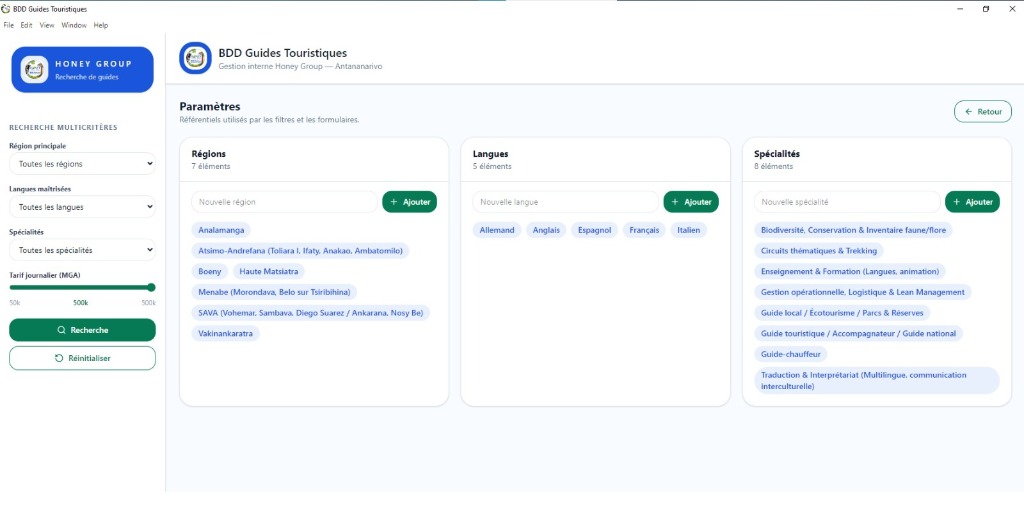Click the '7 éléments' count under Régions
The height and width of the screenshot is (524, 1024).
pos(210,167)
